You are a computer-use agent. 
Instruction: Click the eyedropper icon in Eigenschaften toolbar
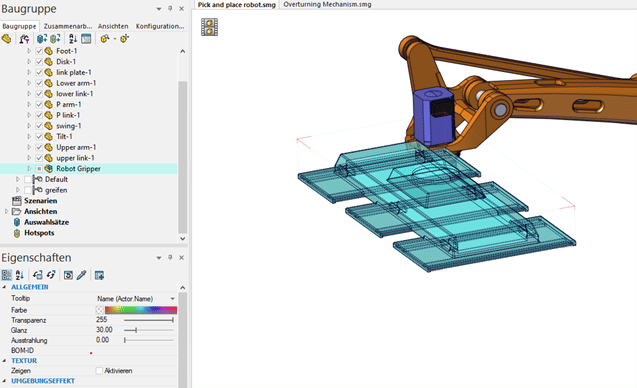click(81, 275)
